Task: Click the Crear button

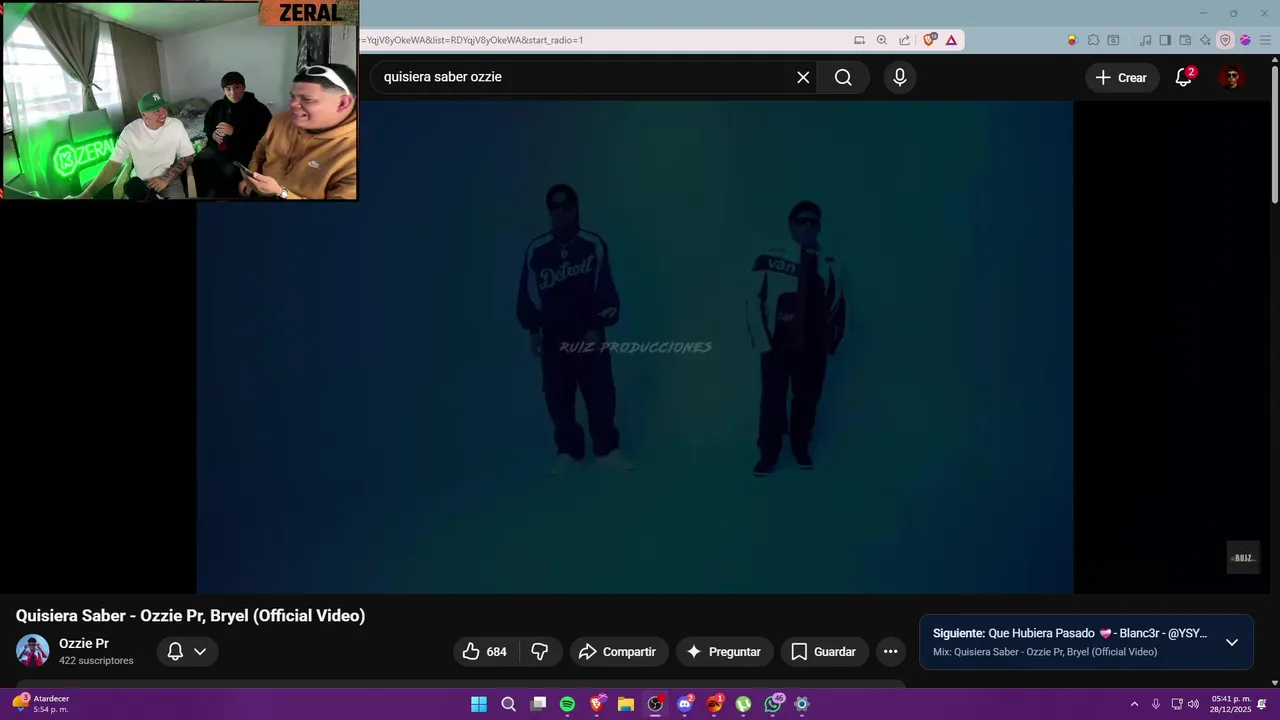Action: 1121,77
